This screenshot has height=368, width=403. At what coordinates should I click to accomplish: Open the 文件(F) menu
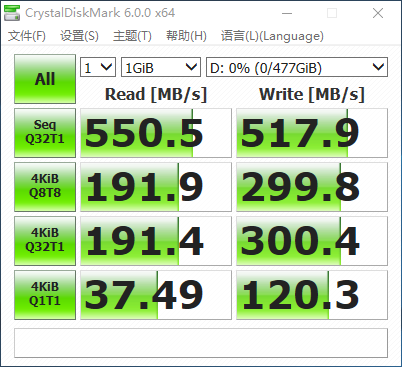[27, 36]
